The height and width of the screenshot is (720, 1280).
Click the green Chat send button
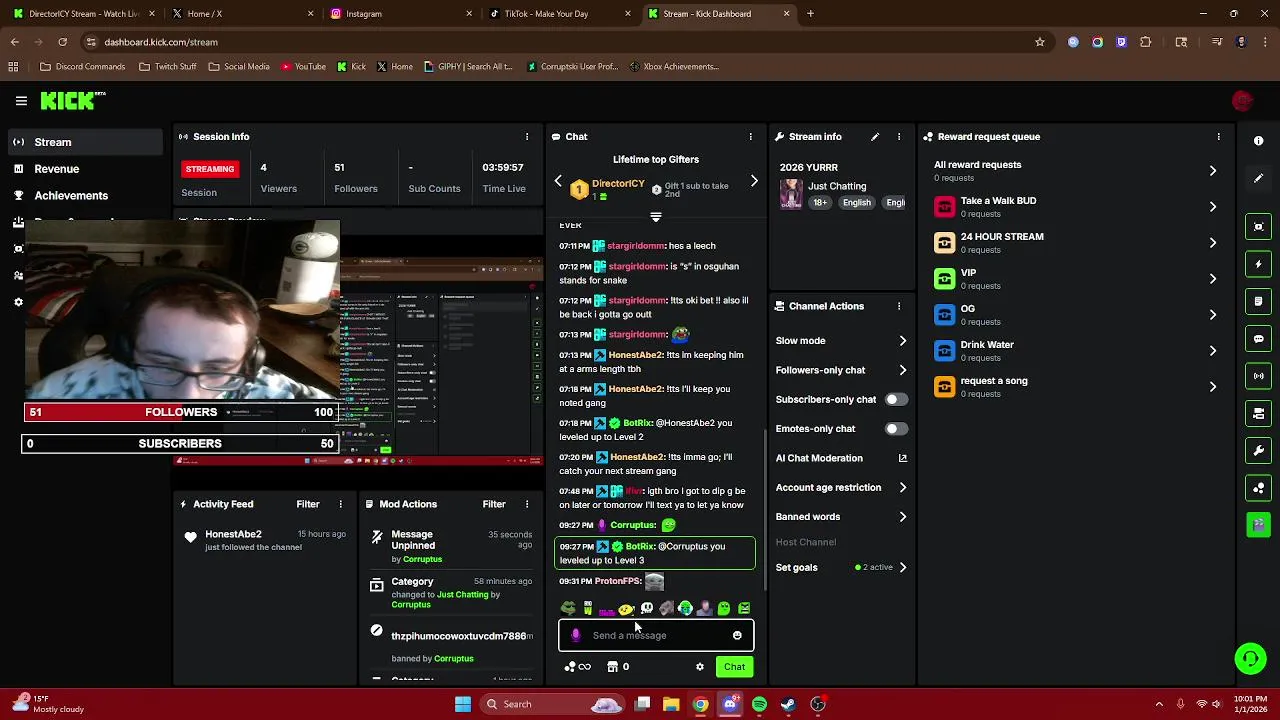(x=734, y=667)
